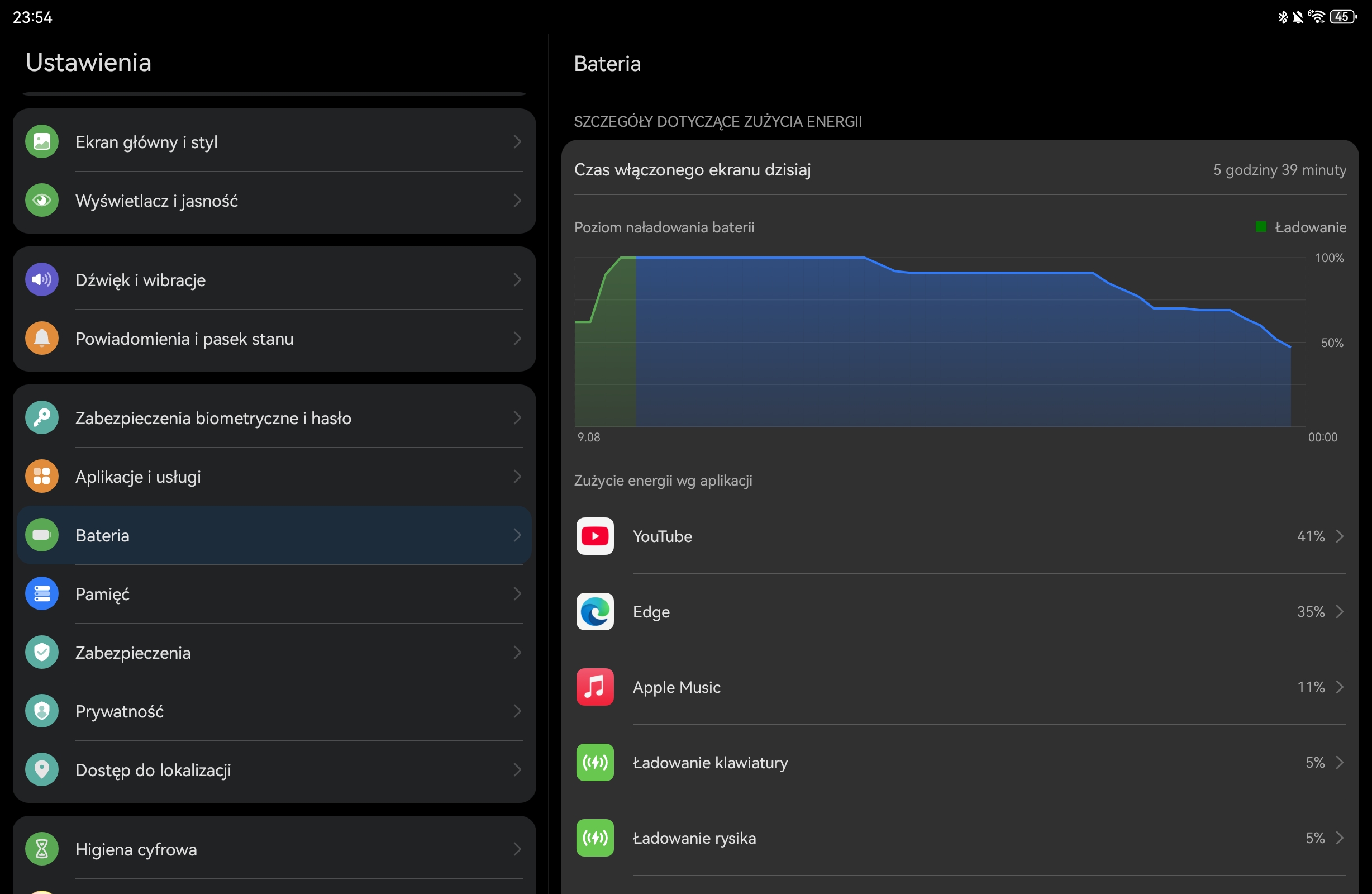Tap the Aplikacje i usługi grid icon
This screenshot has height=894, width=1372.
point(41,477)
